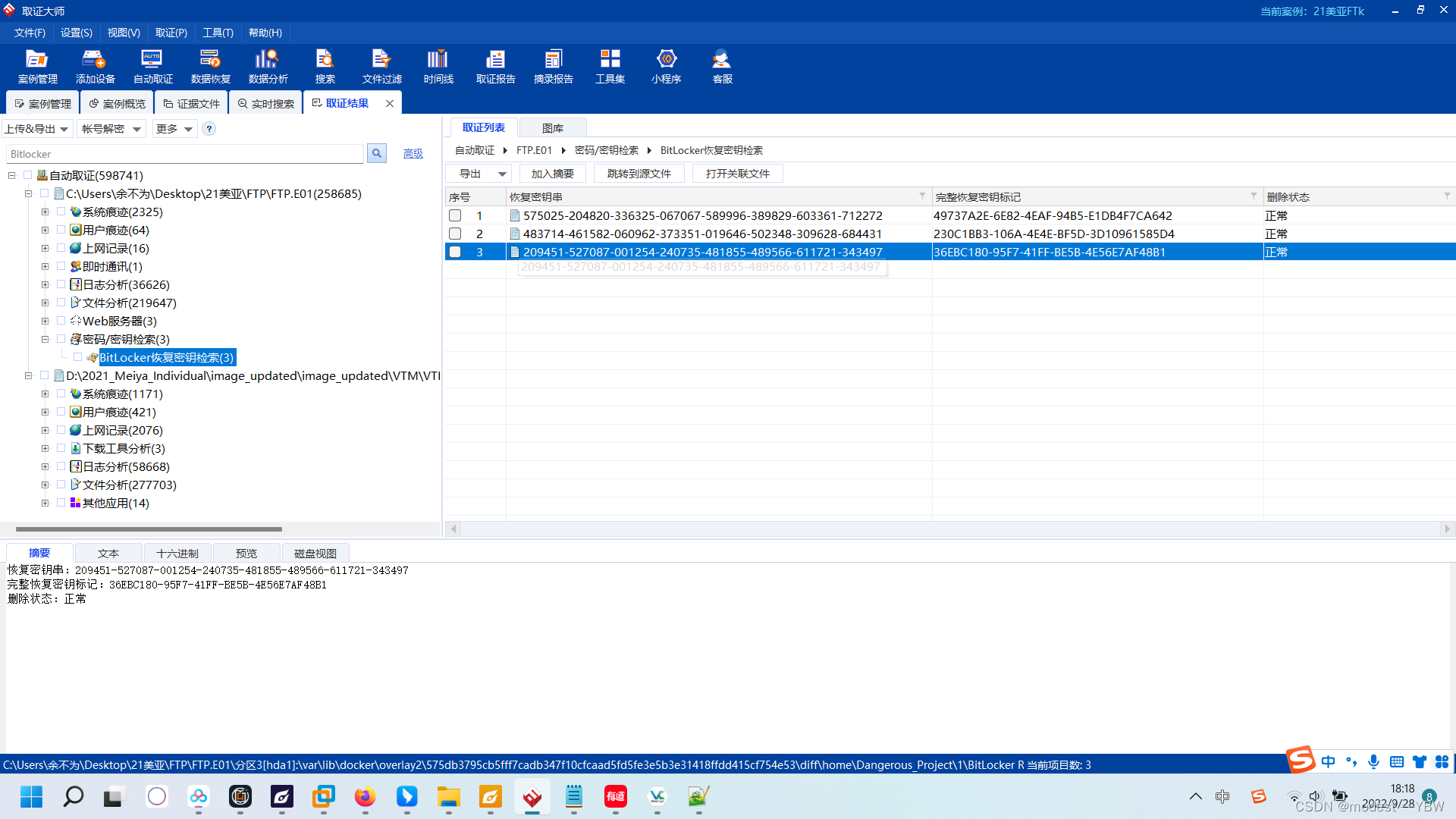Open the 取证(P) menu
The width and height of the screenshot is (1456, 819).
[x=171, y=33]
